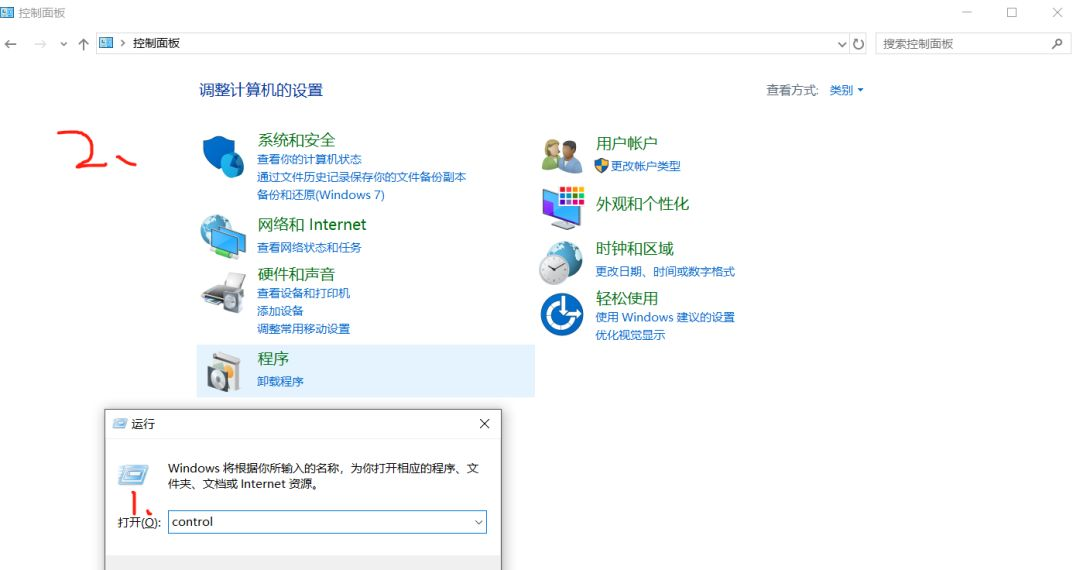Click the shield icon beside 更改帐户类型
The width and height of the screenshot is (1080, 570).
pos(601,166)
